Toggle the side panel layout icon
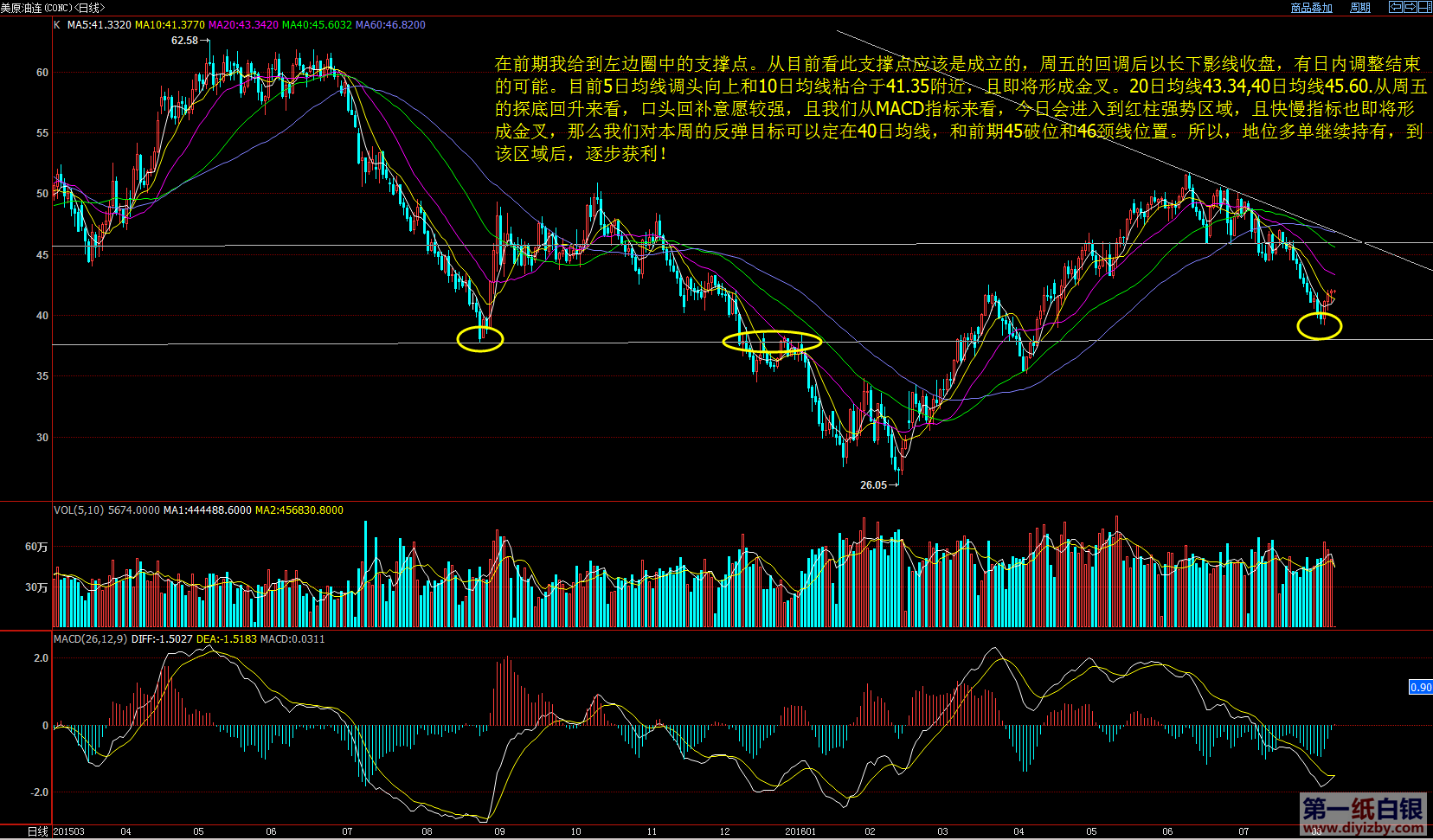Screen dimensions: 1433x840 [1424, 7]
